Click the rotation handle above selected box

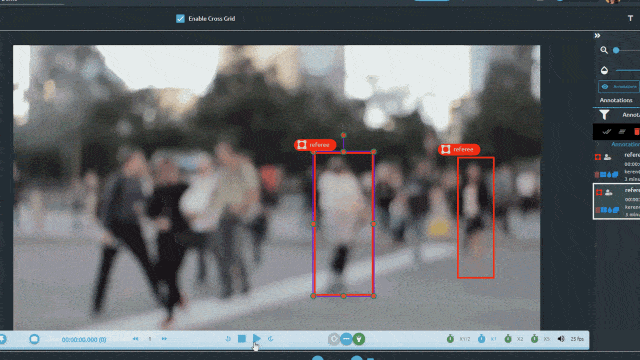[344, 135]
